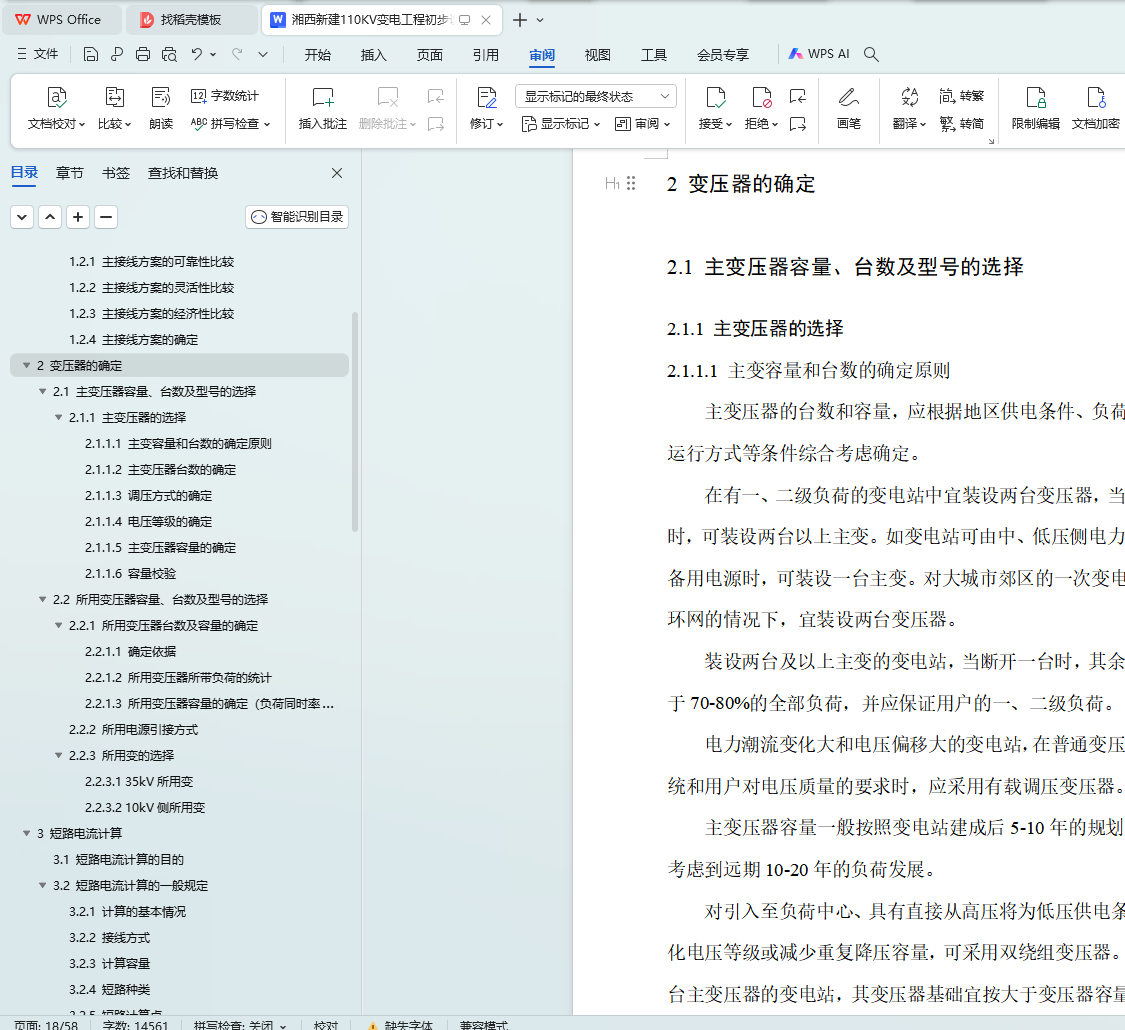The width and height of the screenshot is (1125, 1030).
Task: Launch WPS AI assistant
Action: point(819,54)
